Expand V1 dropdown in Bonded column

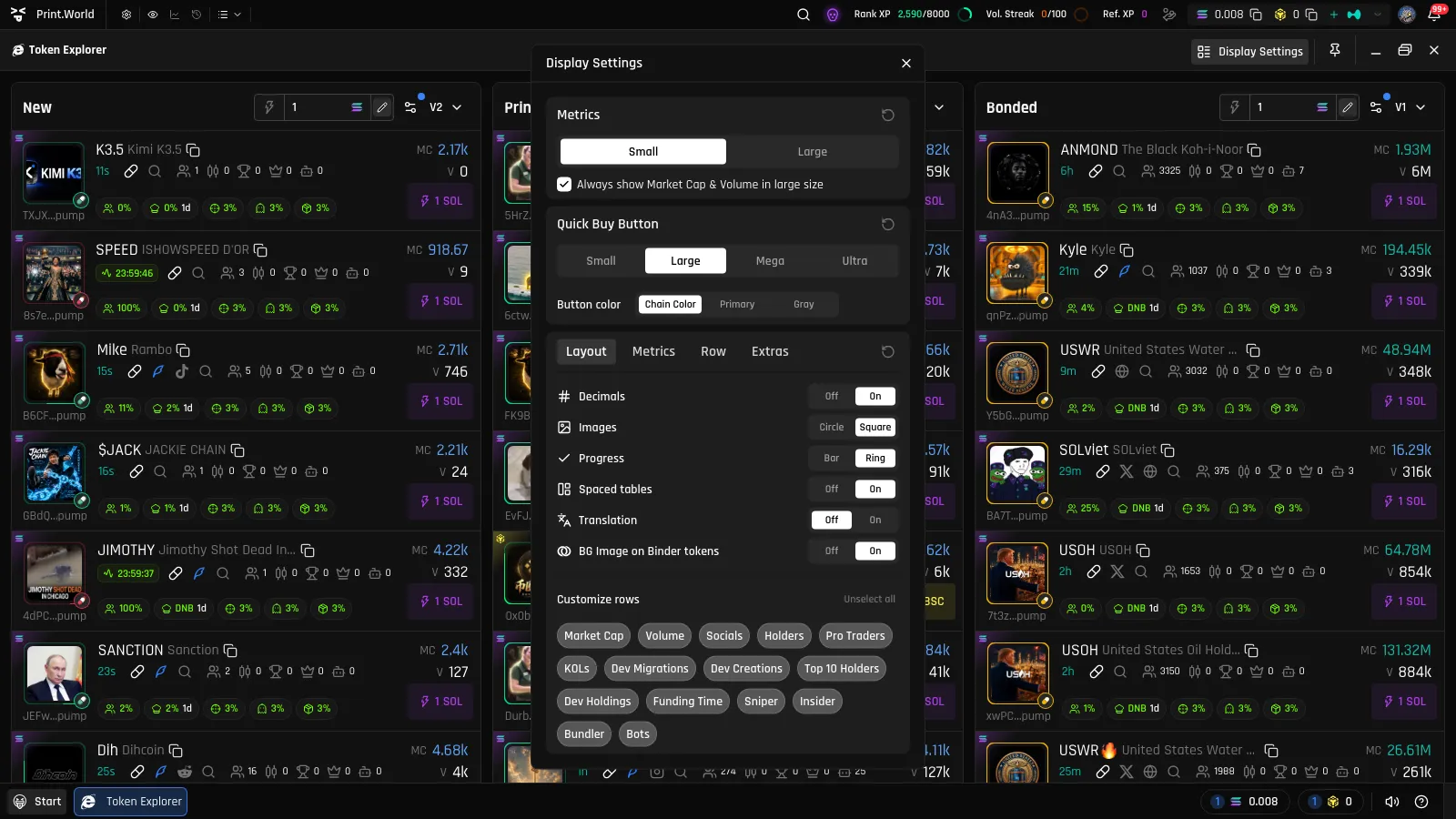[1410, 107]
